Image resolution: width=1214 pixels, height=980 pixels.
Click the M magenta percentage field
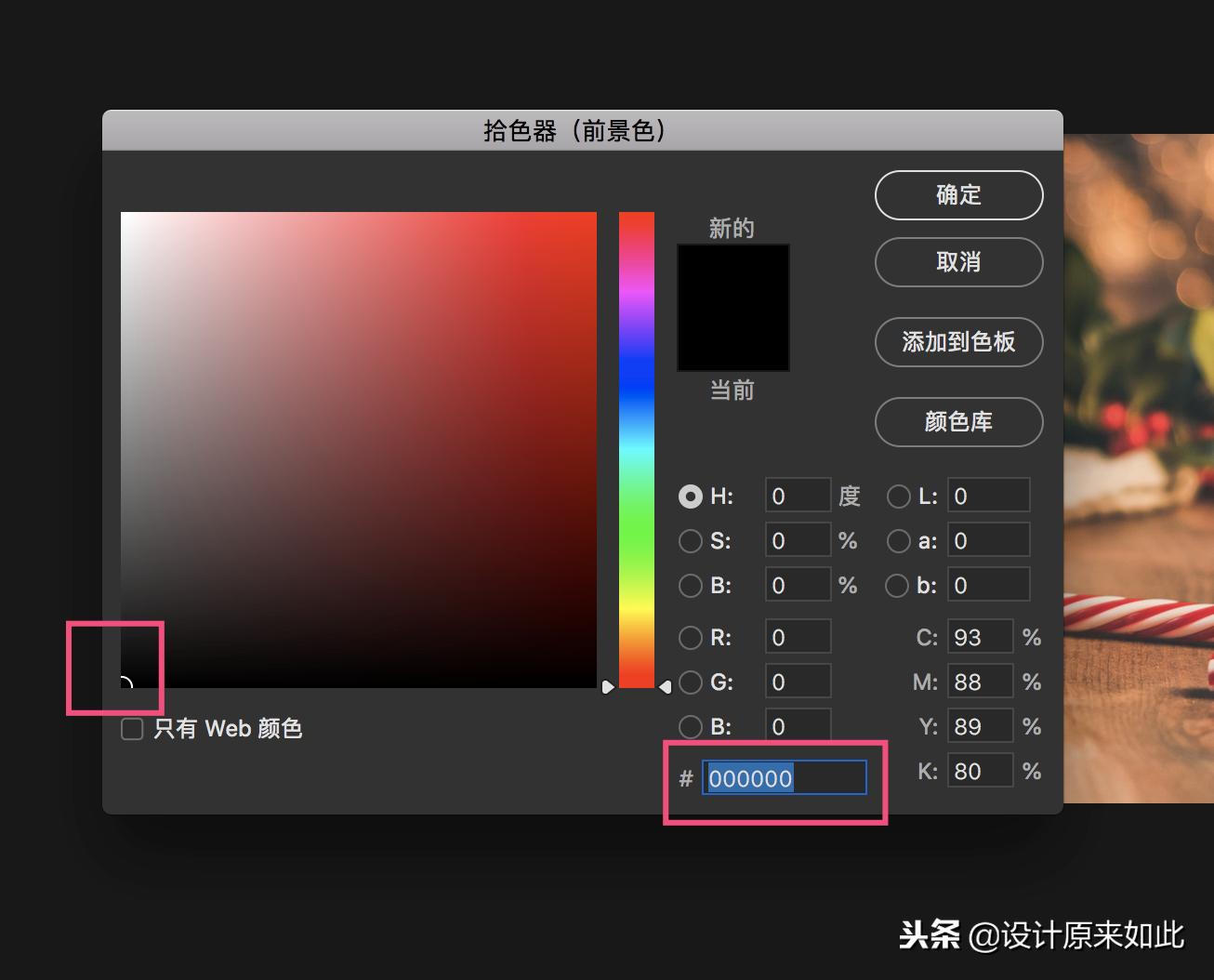point(980,681)
